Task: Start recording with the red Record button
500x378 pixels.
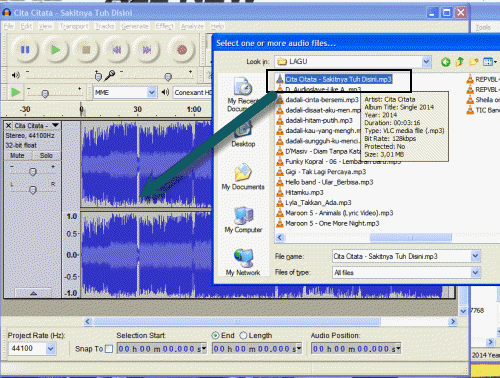Action: pyautogui.click(x=182, y=50)
